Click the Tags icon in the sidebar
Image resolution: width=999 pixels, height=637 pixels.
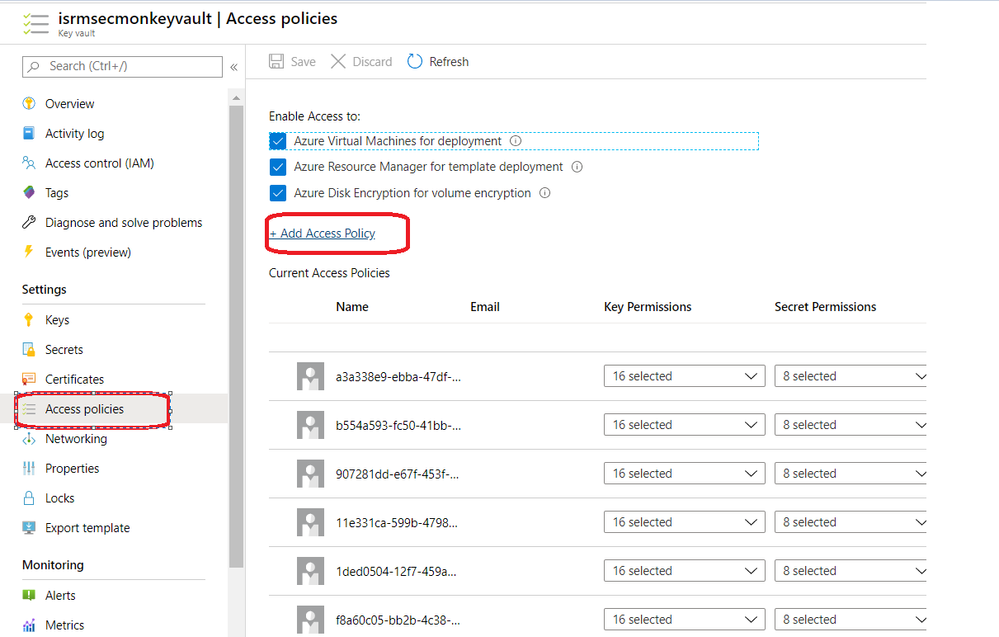pos(29,192)
